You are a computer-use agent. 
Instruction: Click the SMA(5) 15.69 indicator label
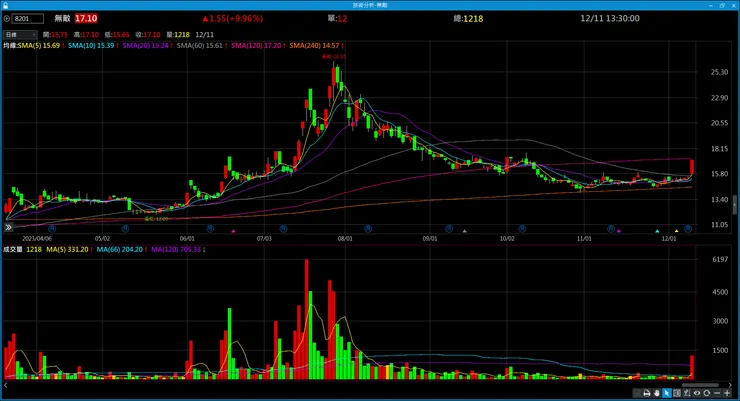click(x=41, y=46)
